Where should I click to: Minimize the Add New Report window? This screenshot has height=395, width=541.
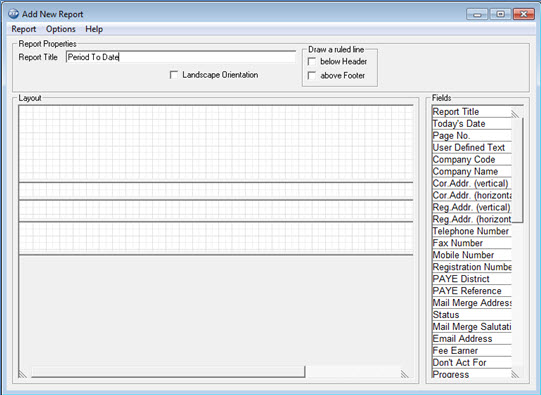point(477,14)
